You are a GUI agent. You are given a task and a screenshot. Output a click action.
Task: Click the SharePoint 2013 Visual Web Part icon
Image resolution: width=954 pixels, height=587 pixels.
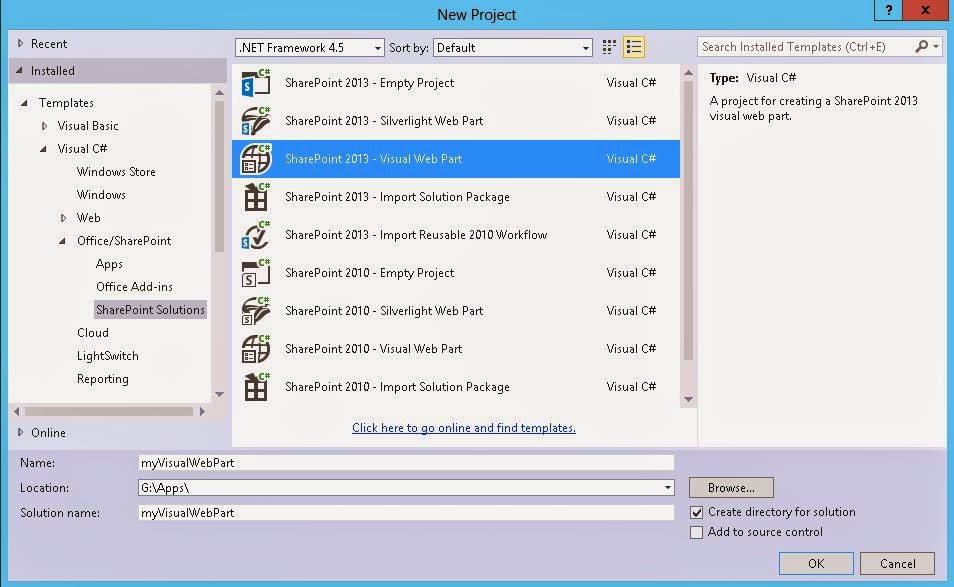point(256,159)
